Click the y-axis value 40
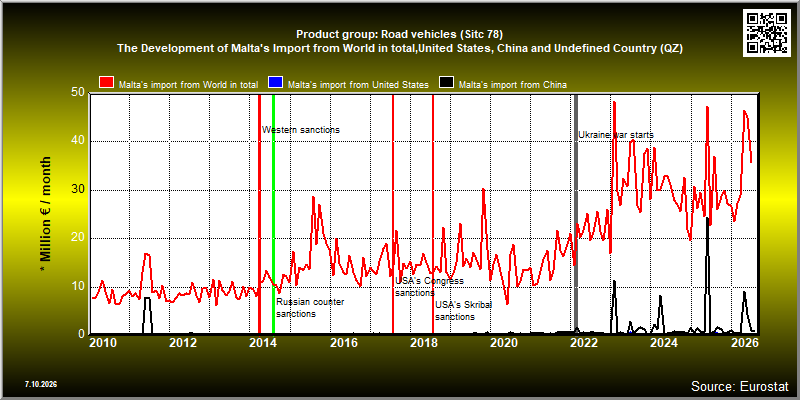This screenshot has width=800, height=400. [x=78, y=141]
